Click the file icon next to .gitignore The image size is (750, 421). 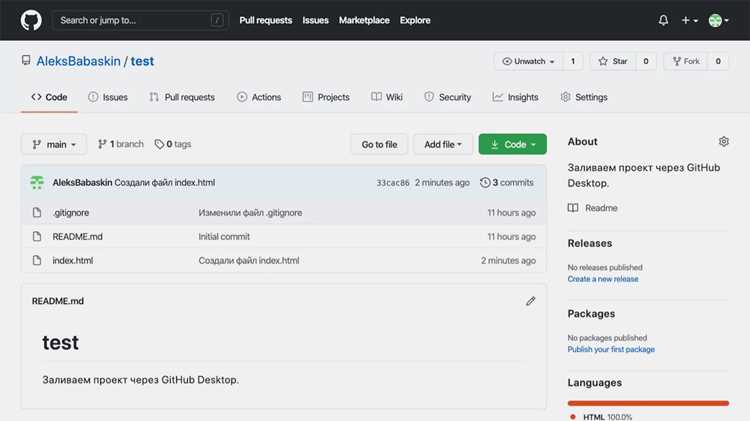click(37, 212)
